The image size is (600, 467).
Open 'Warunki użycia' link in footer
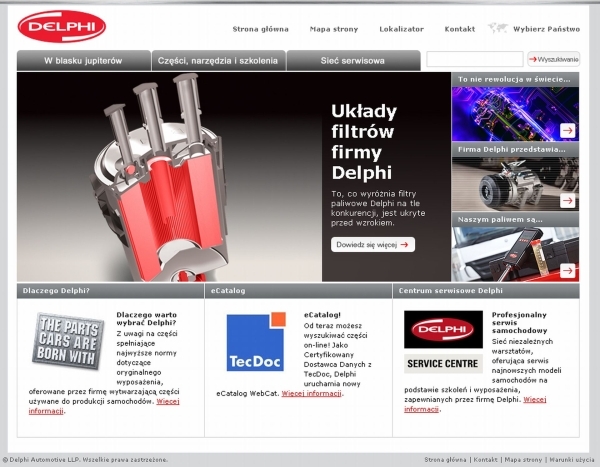click(x=571, y=459)
